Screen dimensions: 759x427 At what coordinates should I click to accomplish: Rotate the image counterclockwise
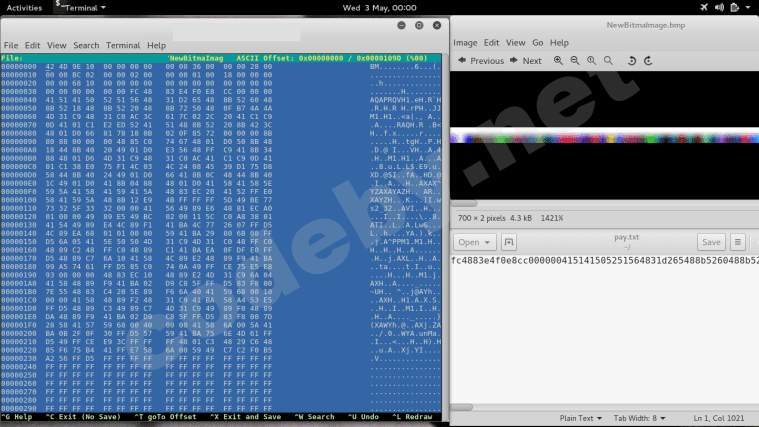(632, 61)
